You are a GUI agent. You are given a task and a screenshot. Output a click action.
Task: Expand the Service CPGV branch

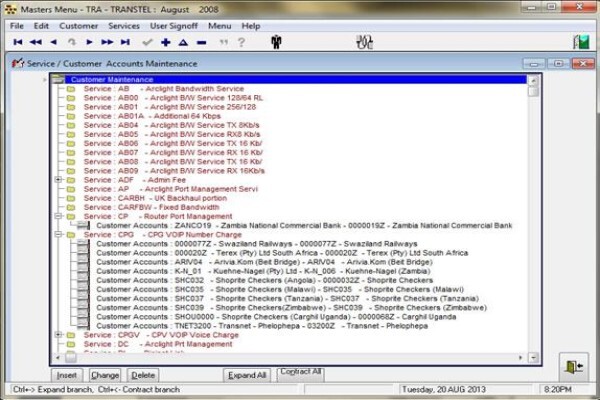coord(58,335)
